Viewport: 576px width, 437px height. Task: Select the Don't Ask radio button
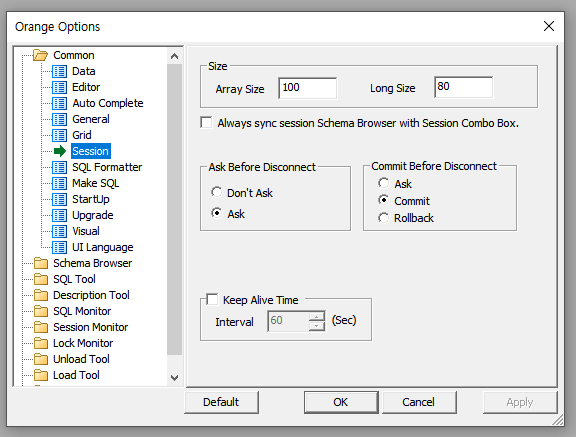[216, 192]
